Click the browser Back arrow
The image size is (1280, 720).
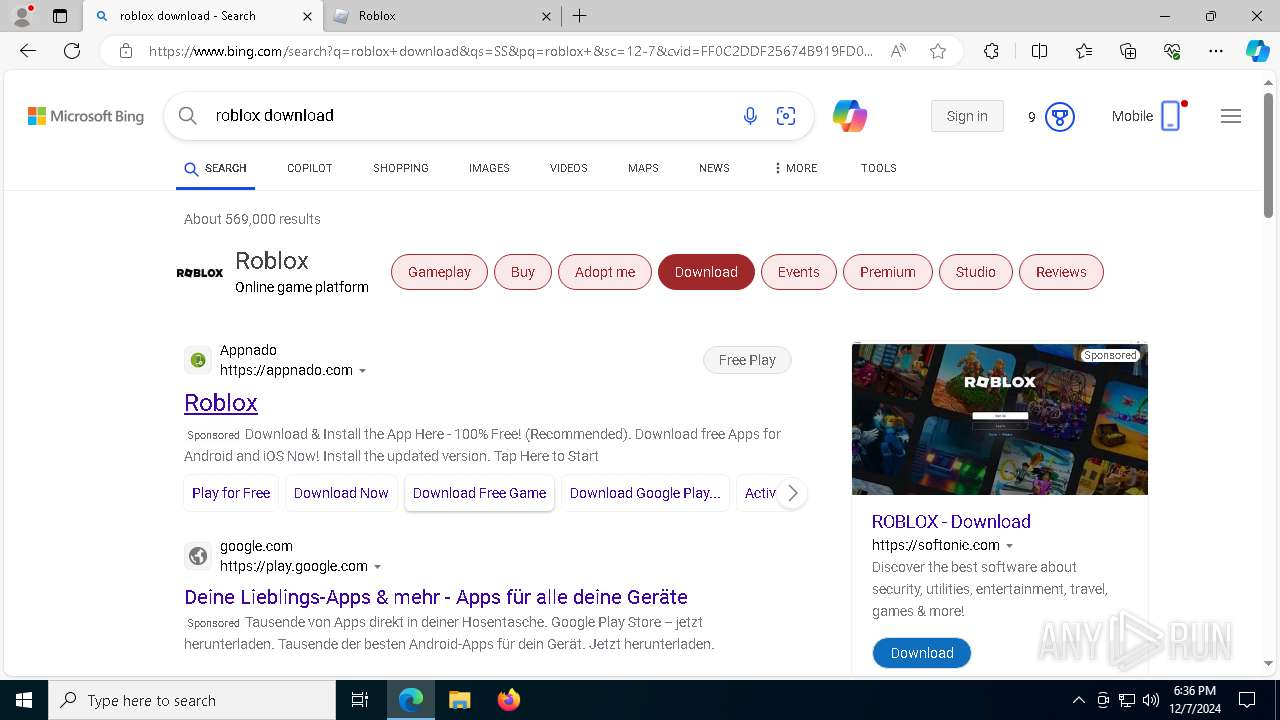[28, 51]
